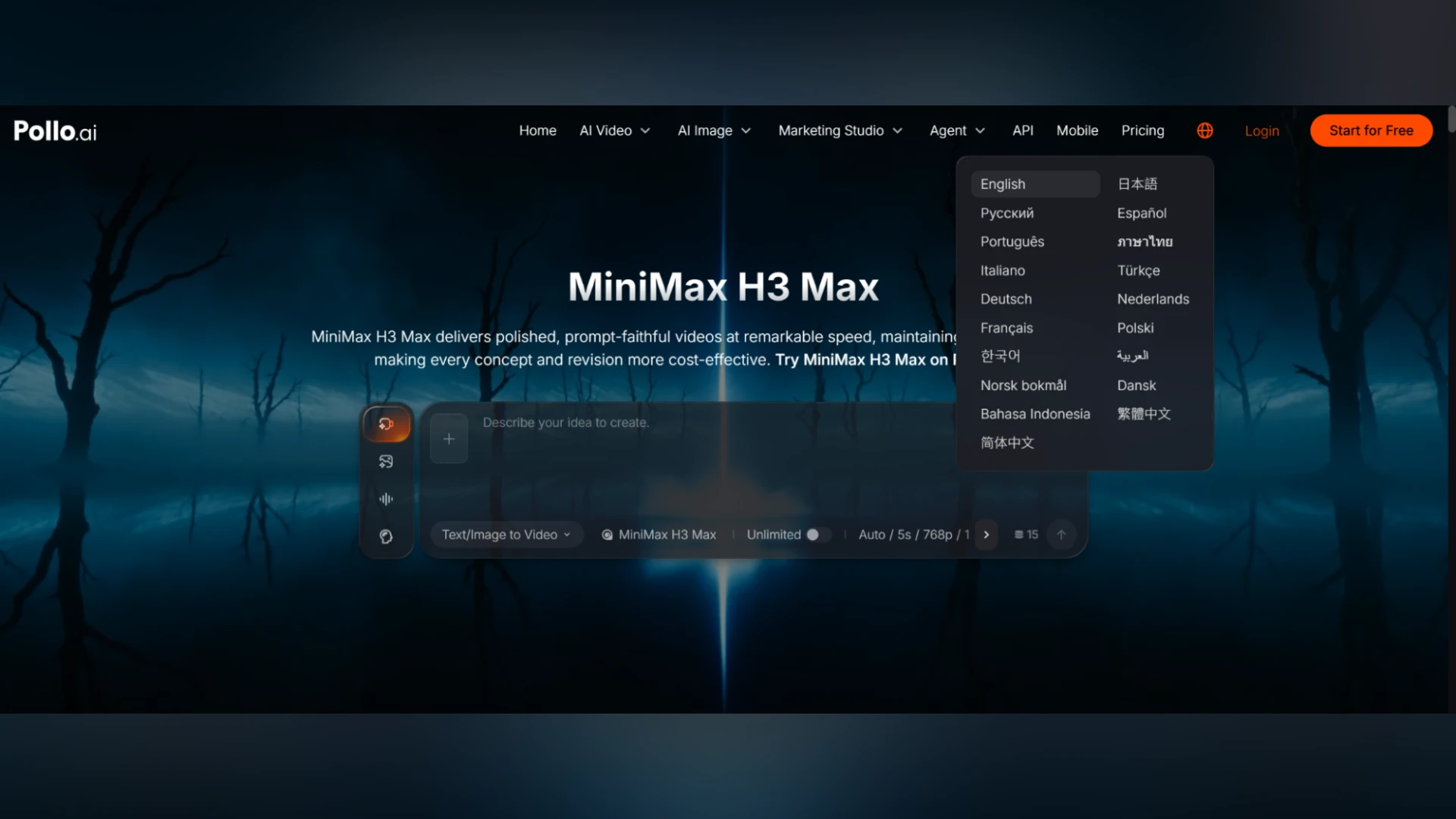Expand settings arrow next to Auto / 5s / 768p

986,535
